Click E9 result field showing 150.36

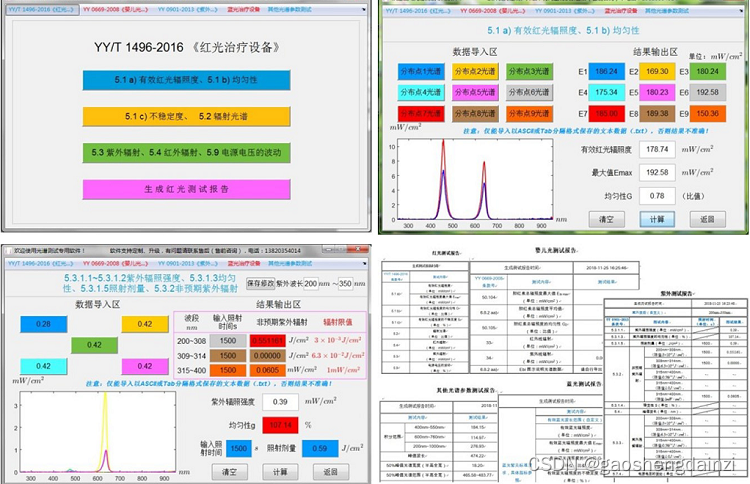click(x=707, y=114)
